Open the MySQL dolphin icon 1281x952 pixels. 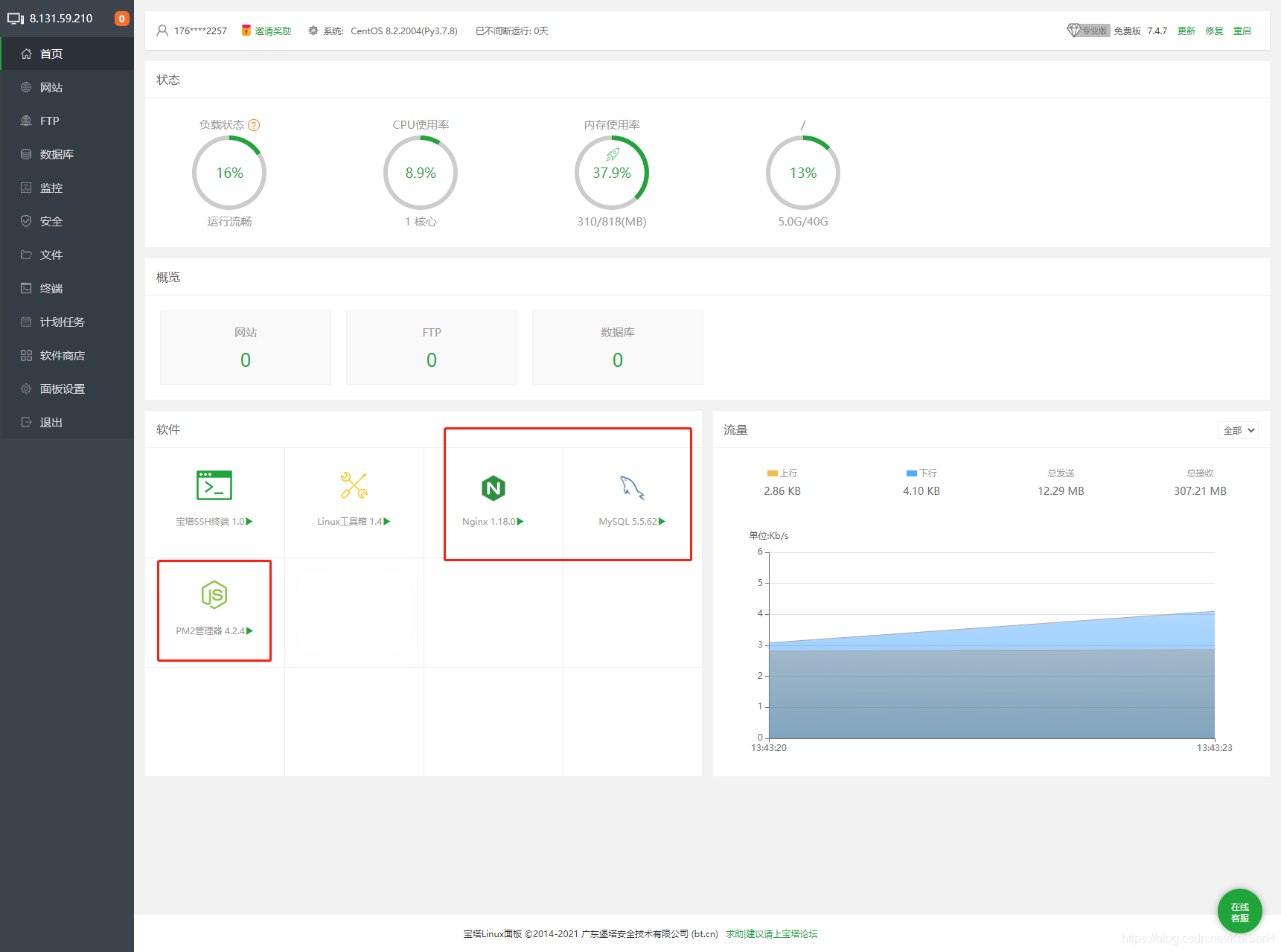(632, 488)
